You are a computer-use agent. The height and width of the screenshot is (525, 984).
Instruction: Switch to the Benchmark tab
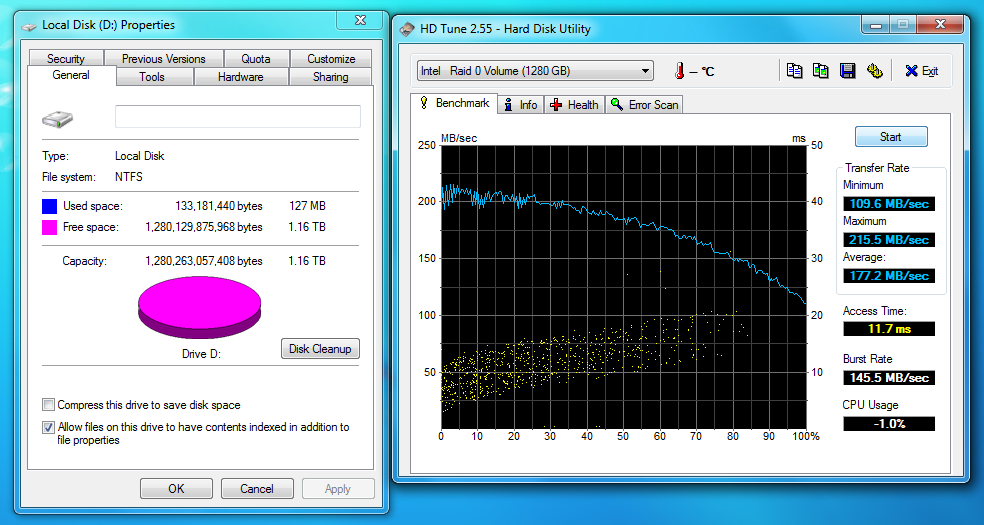(454, 103)
